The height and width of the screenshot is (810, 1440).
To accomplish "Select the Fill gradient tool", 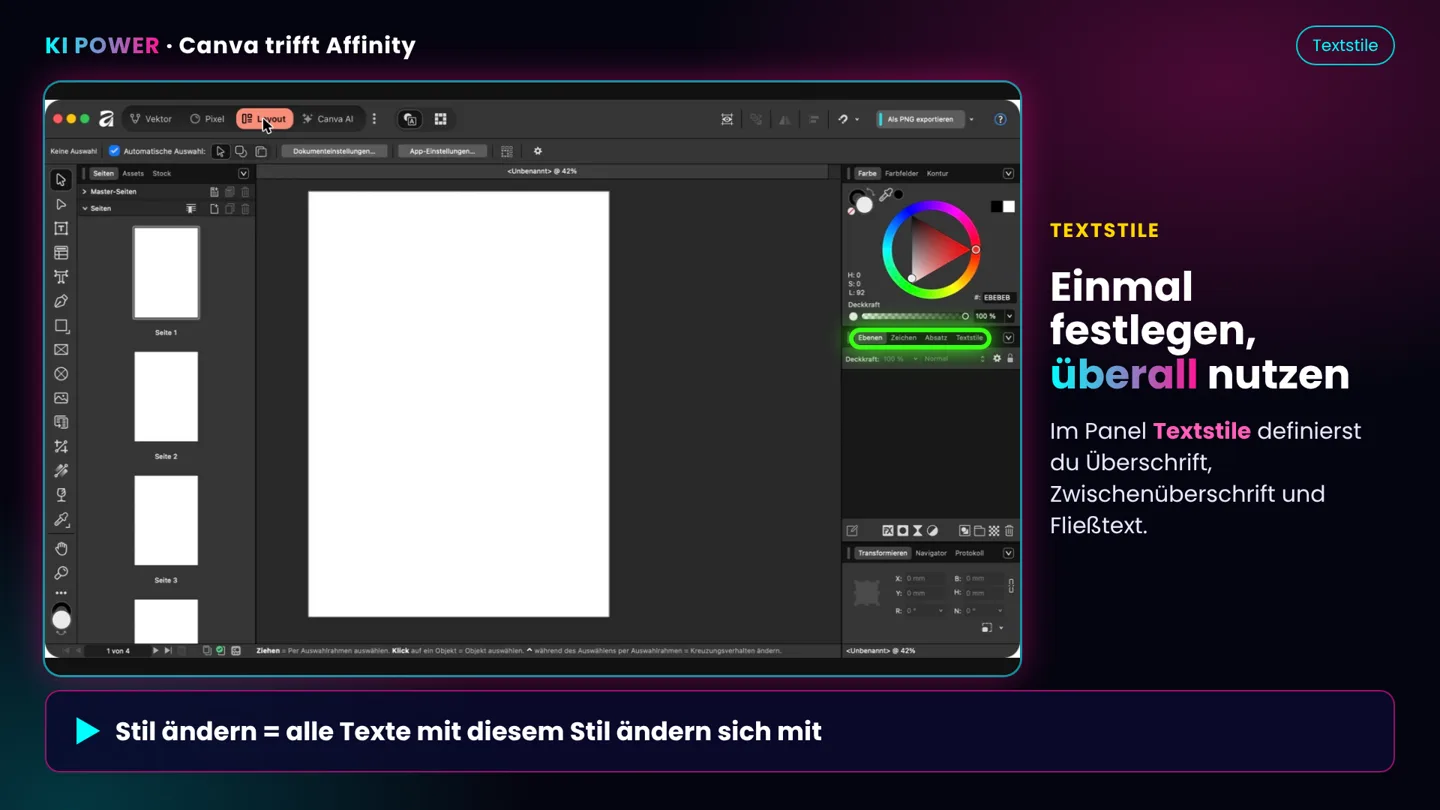I will 61,471.
